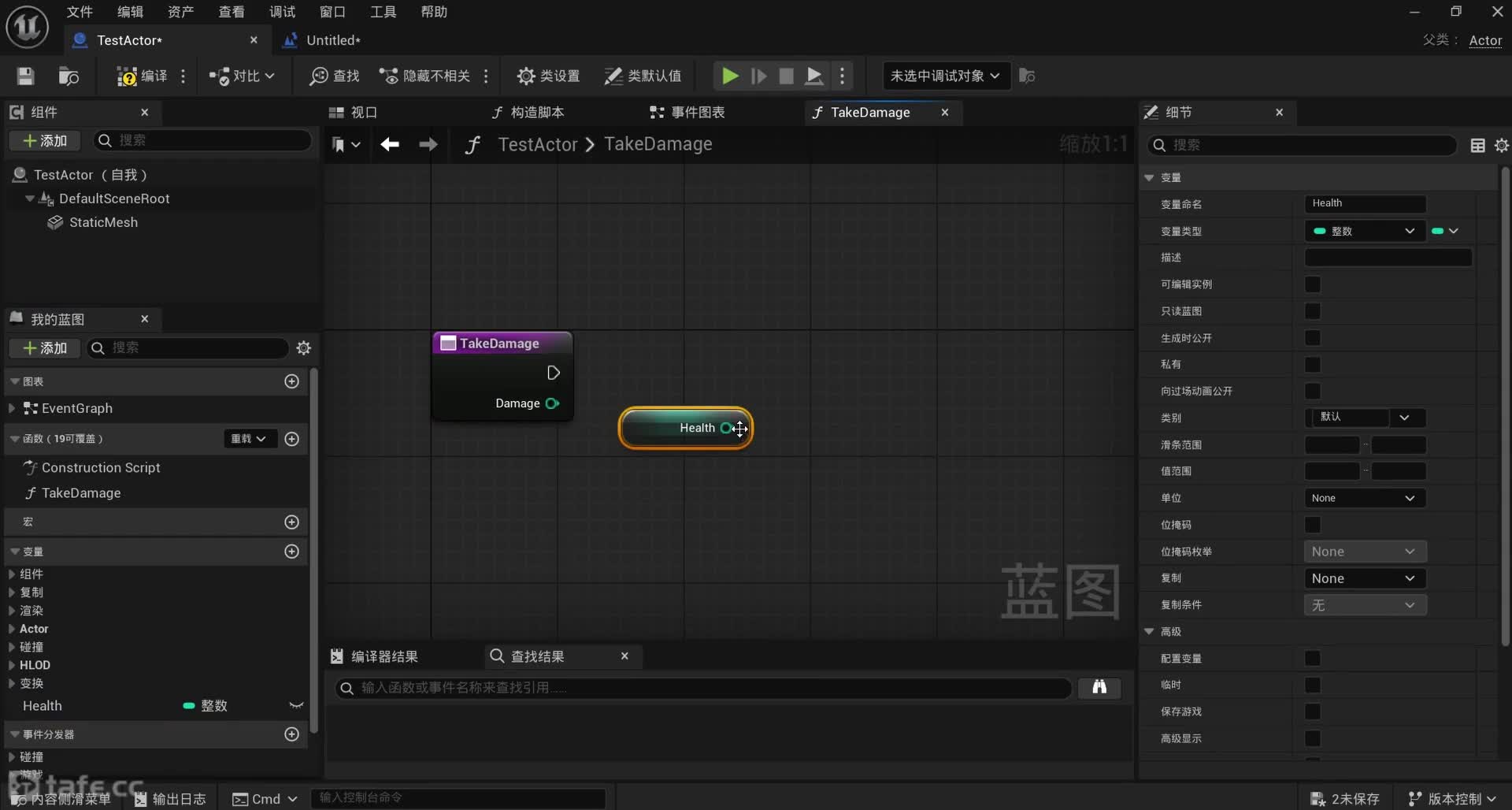Toggle the 配置变量 checkbox
1512x810 pixels.
[1312, 659]
